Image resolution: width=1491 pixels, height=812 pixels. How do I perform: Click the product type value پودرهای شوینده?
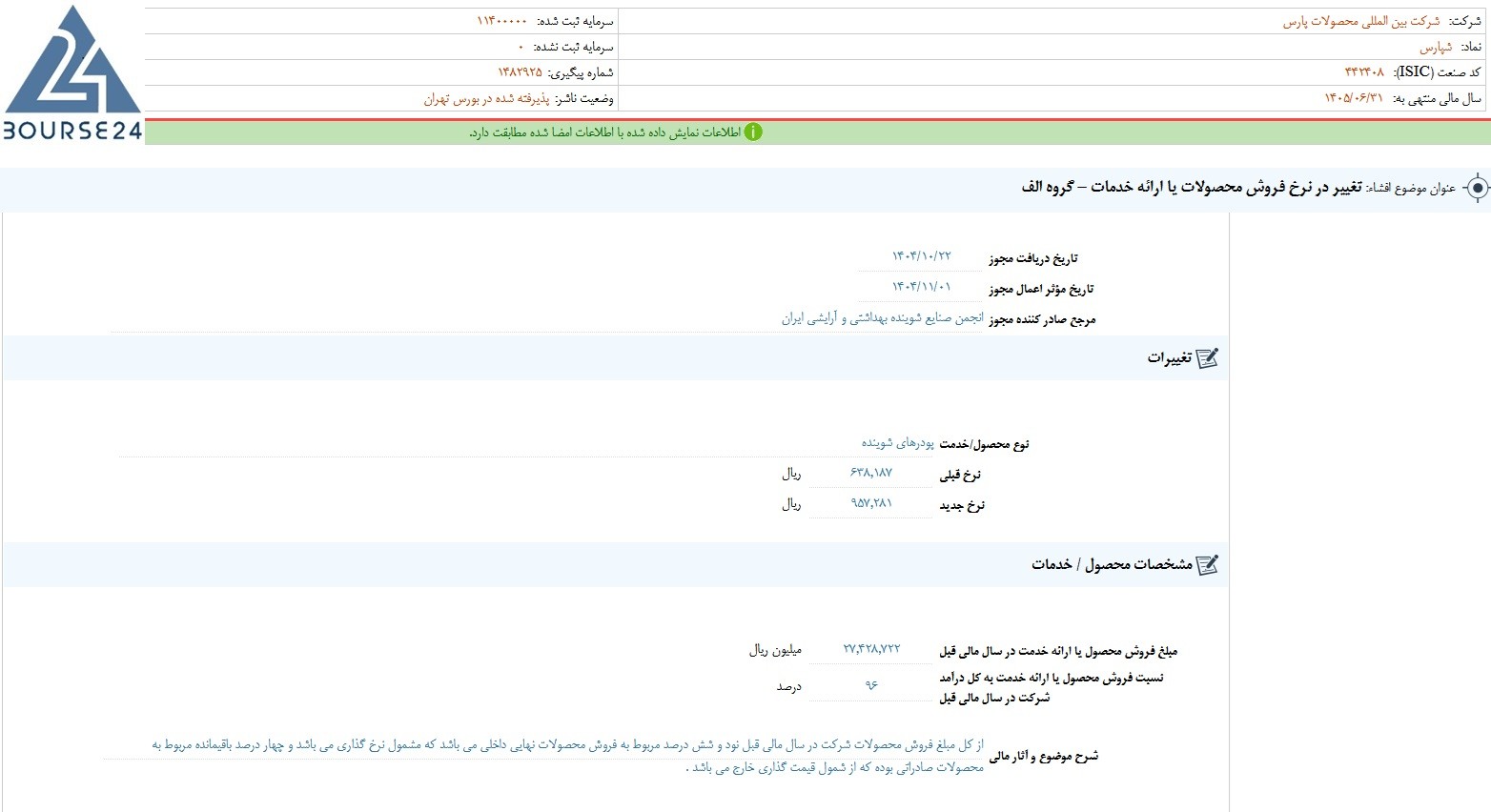tap(898, 443)
